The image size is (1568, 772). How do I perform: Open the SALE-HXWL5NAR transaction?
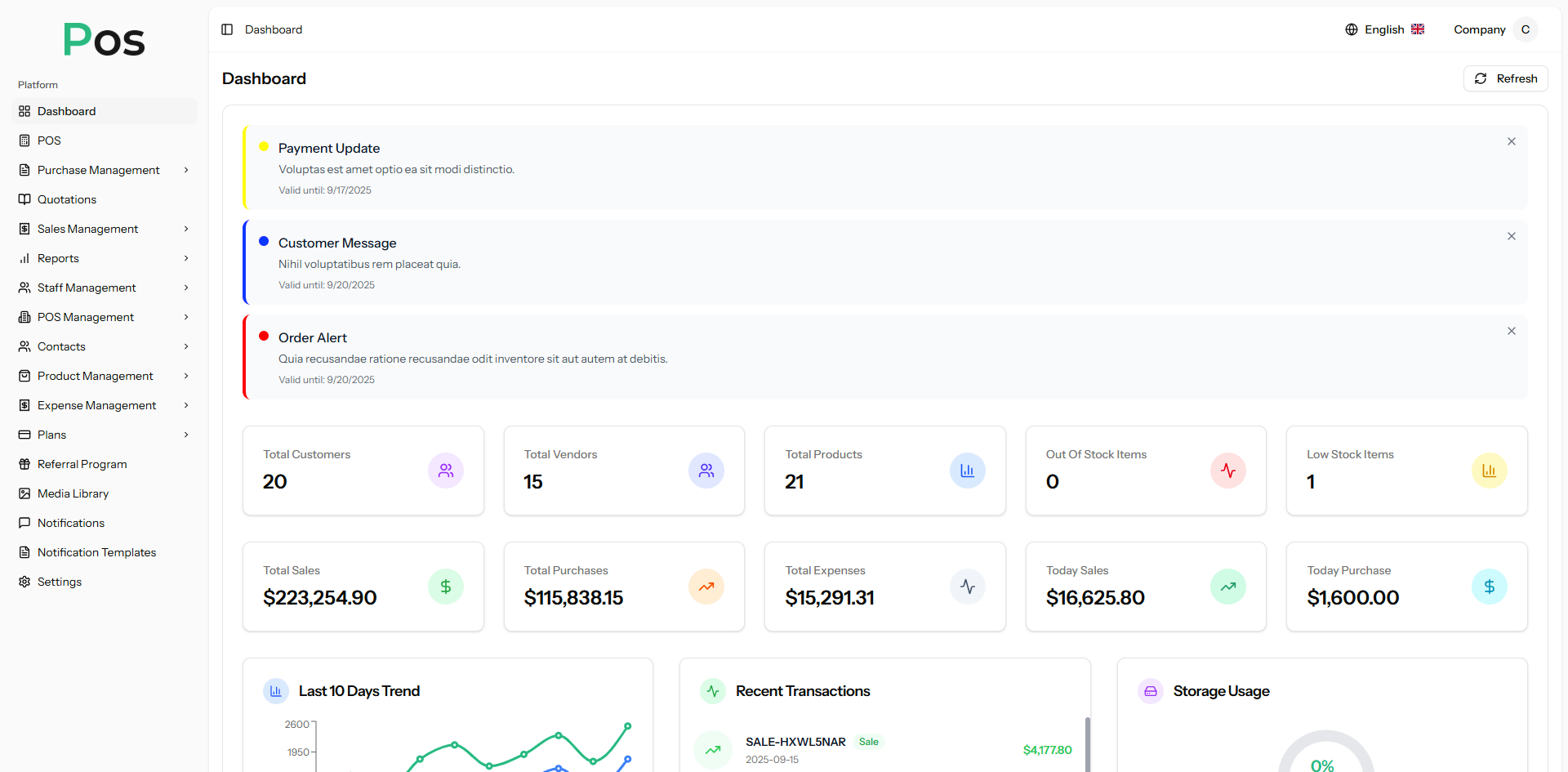795,742
